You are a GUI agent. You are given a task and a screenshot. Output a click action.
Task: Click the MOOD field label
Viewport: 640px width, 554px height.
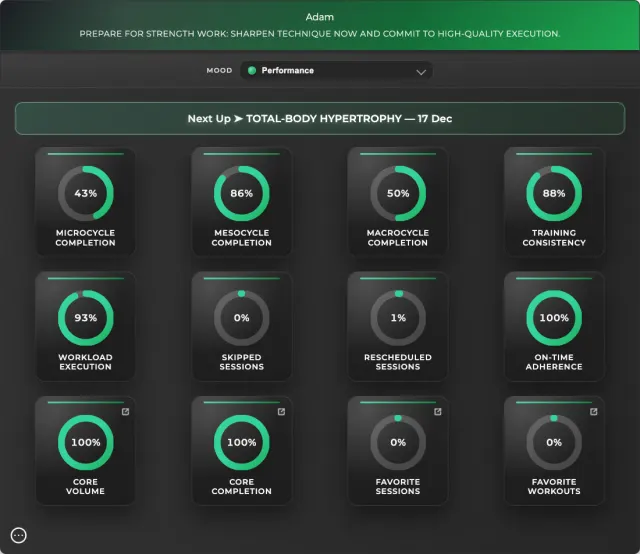[x=219, y=71]
